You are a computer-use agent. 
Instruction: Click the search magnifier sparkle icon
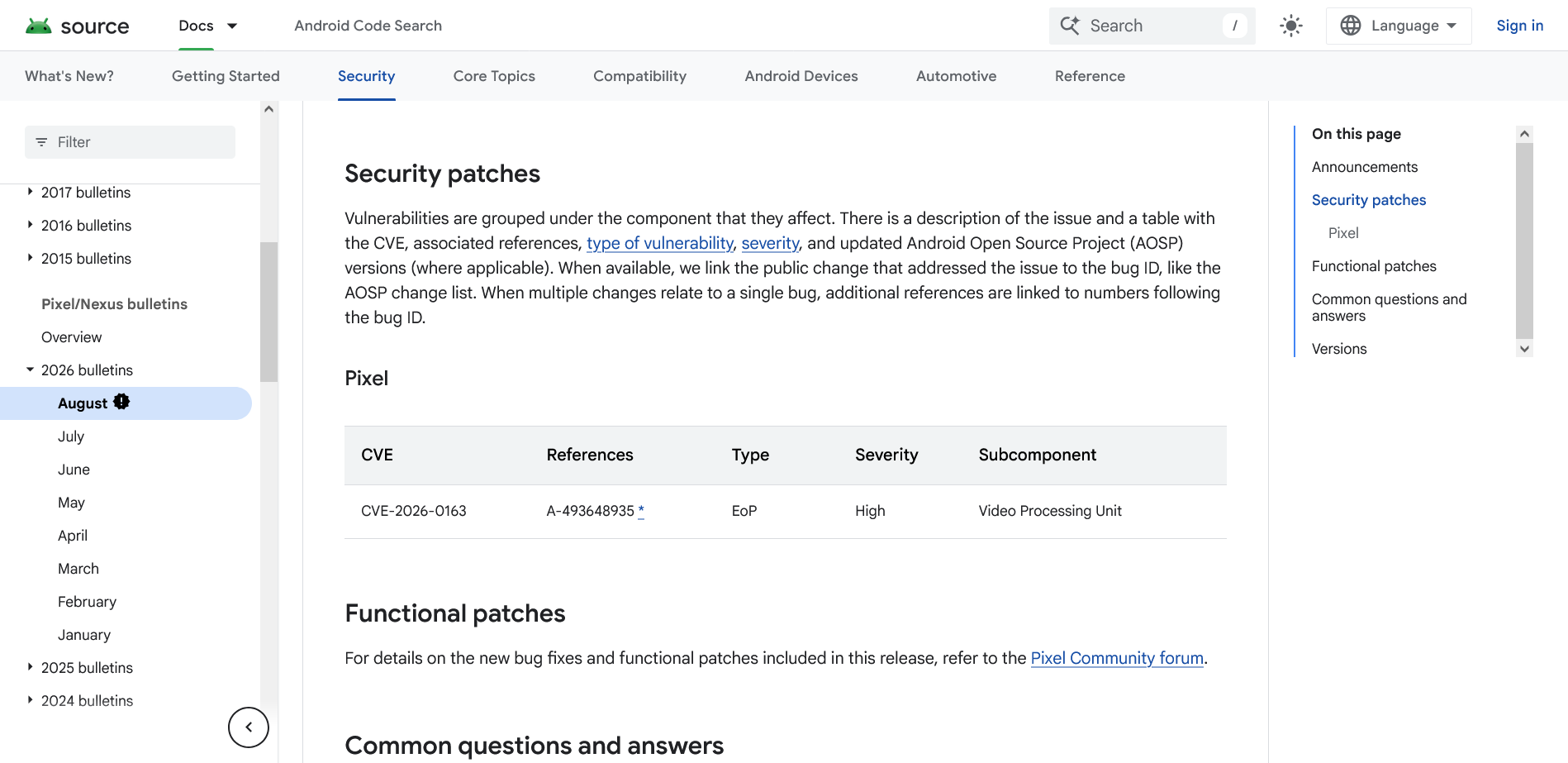[1070, 26]
